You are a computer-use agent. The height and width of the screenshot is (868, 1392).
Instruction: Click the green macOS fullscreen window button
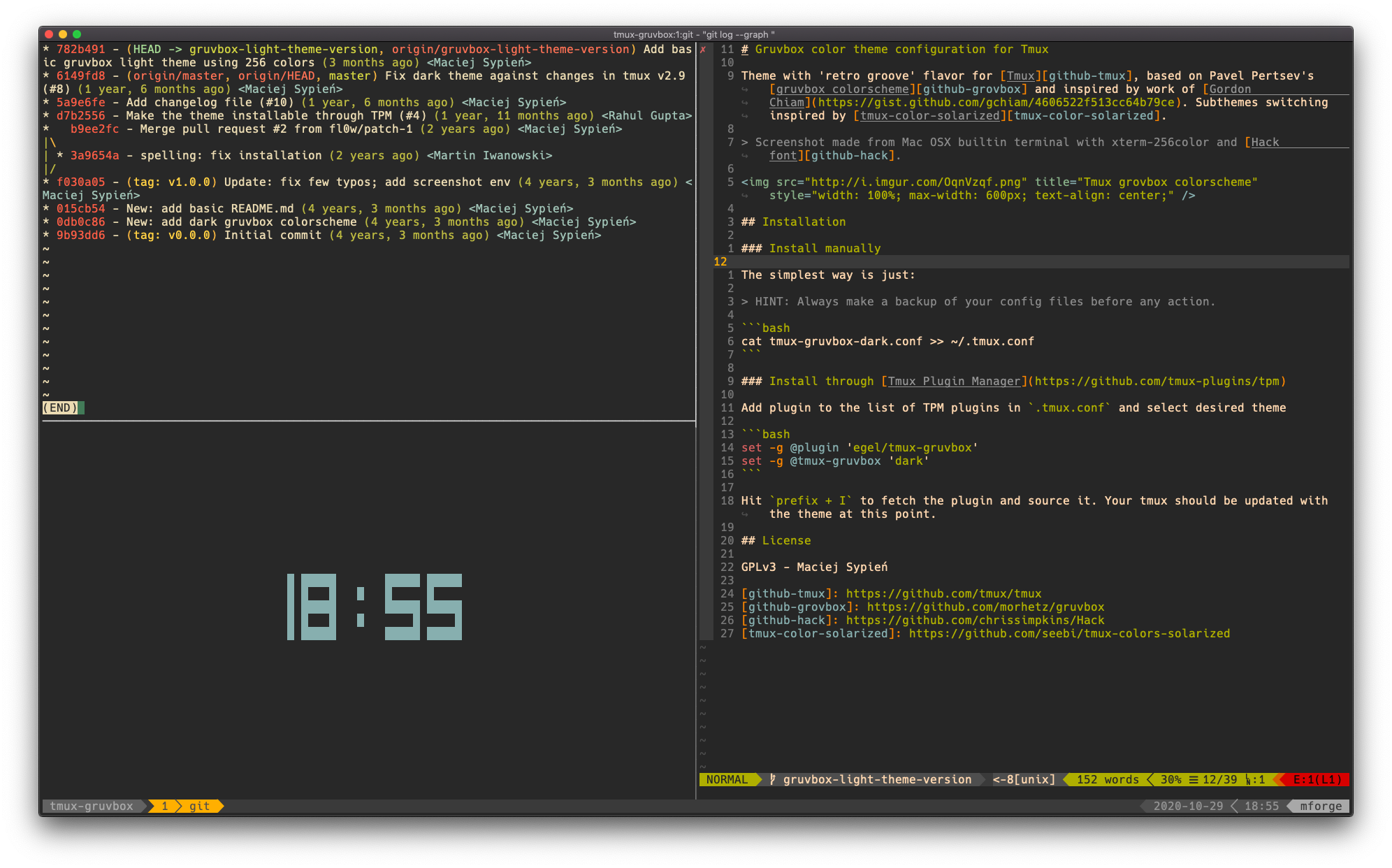(77, 34)
